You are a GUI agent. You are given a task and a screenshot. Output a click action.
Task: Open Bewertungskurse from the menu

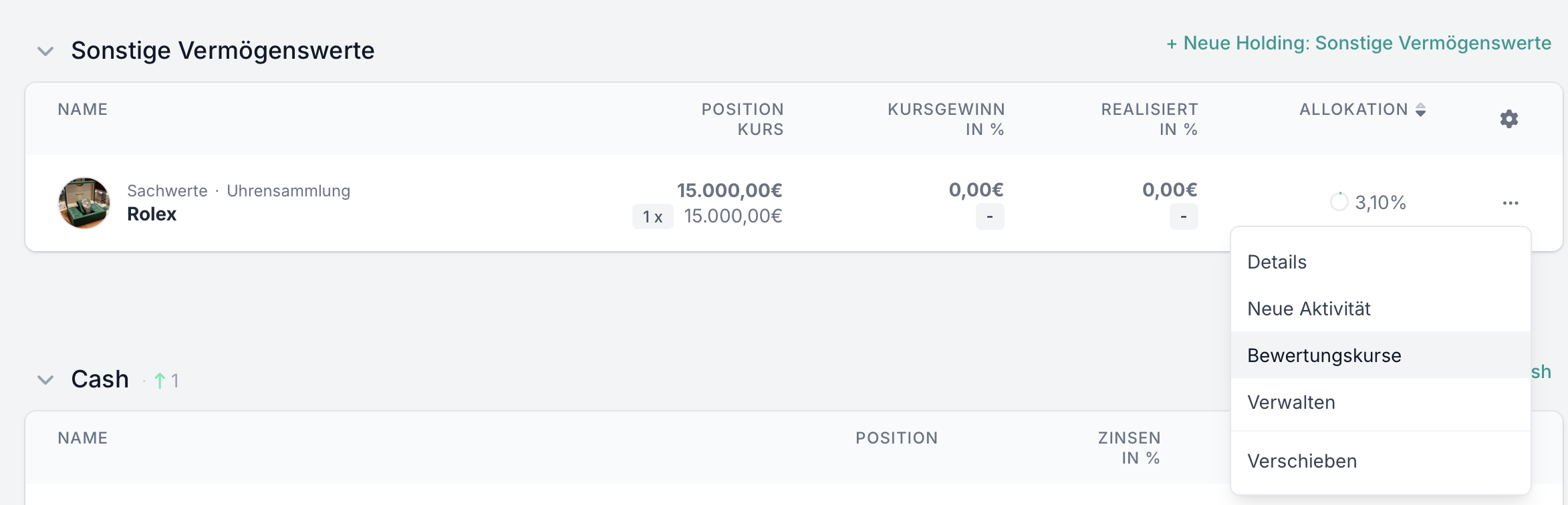pos(1324,355)
